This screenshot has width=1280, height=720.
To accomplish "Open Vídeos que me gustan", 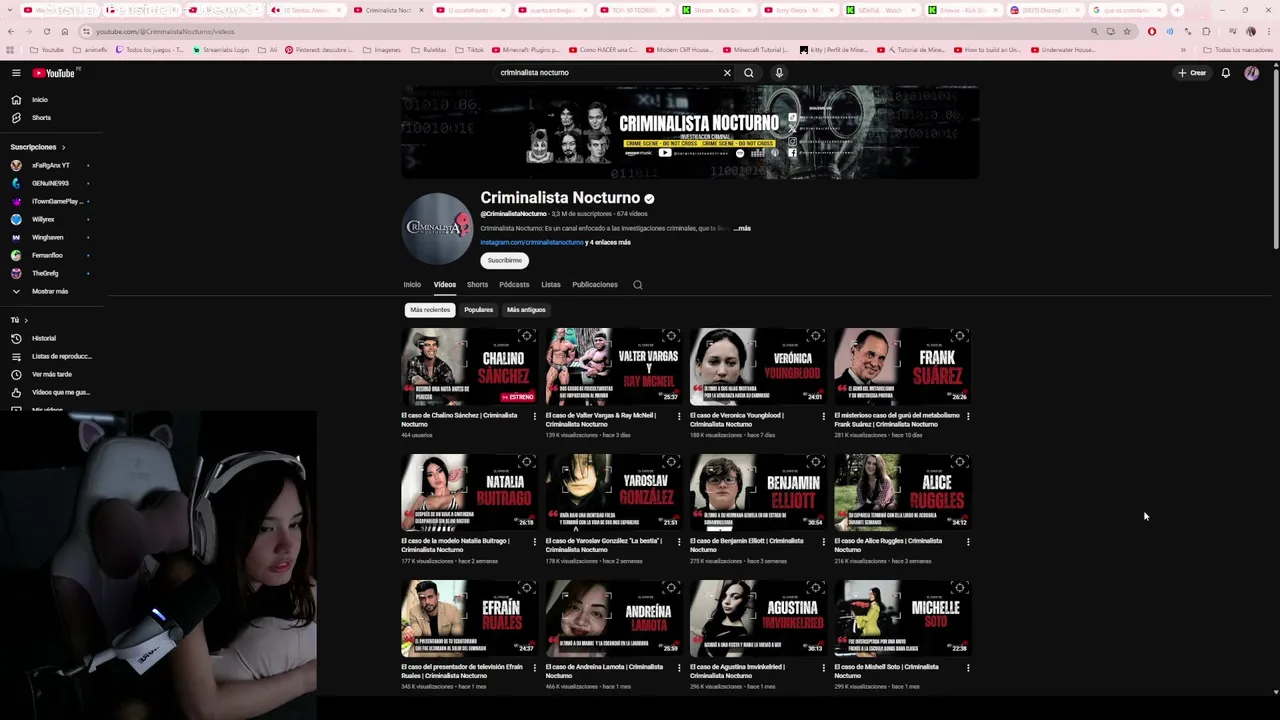I will pos(50,393).
